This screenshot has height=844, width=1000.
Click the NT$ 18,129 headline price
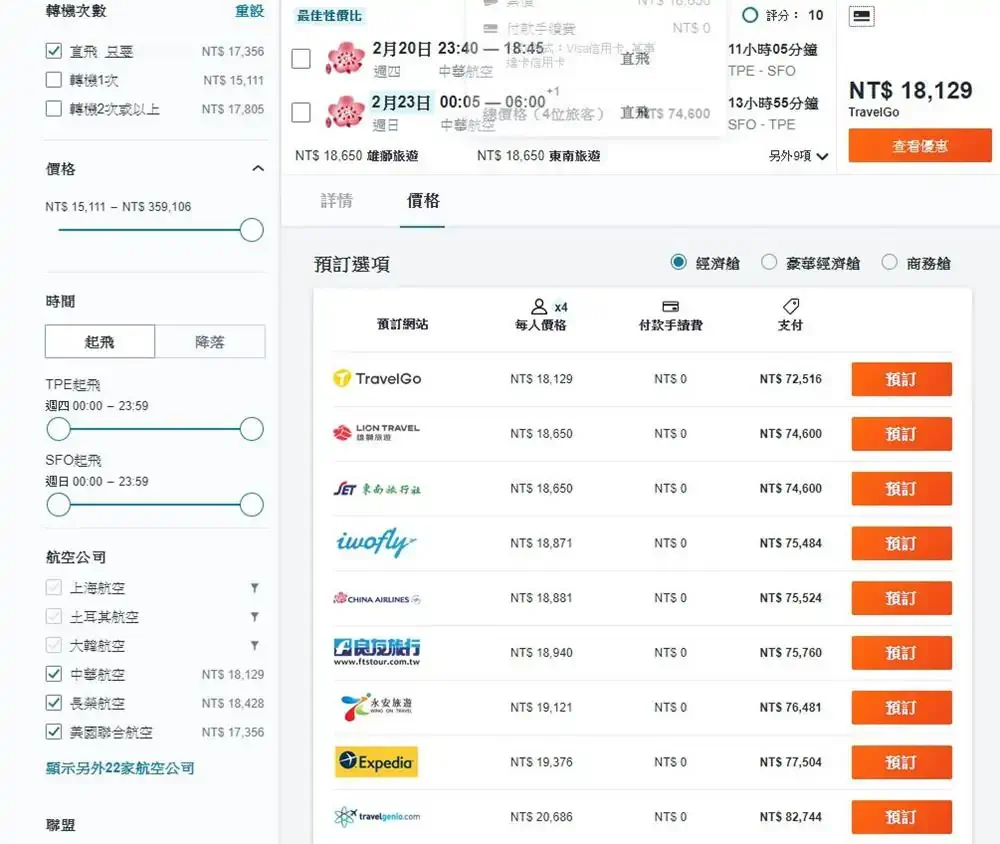coord(911,91)
